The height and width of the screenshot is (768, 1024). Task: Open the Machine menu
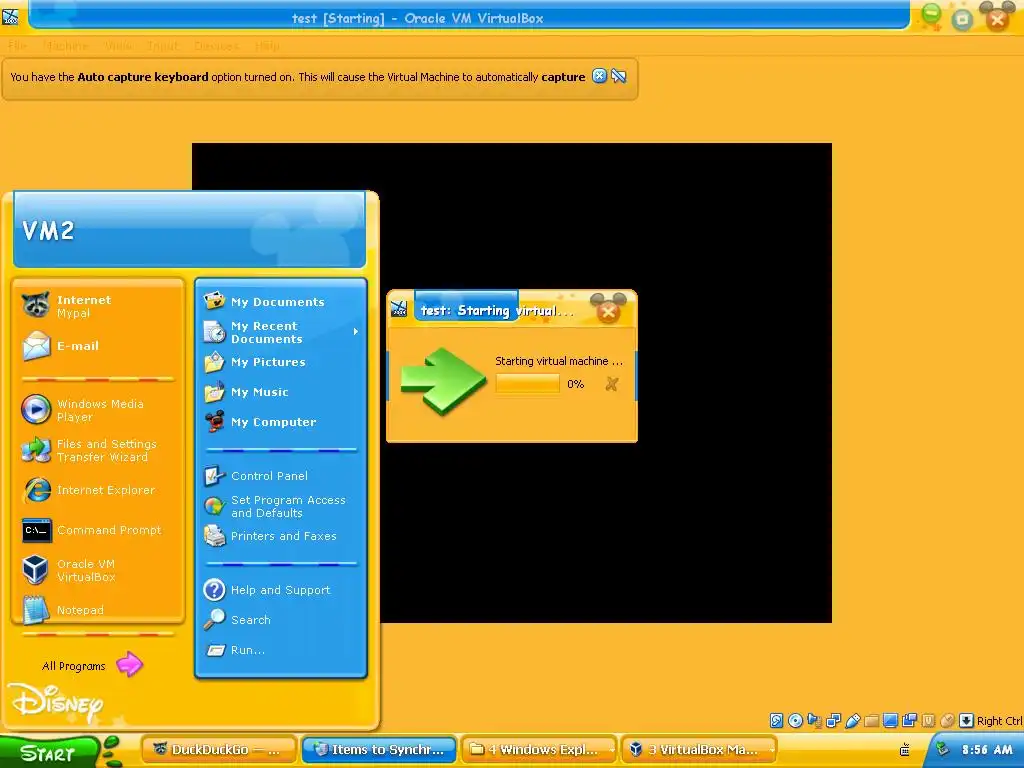point(66,46)
